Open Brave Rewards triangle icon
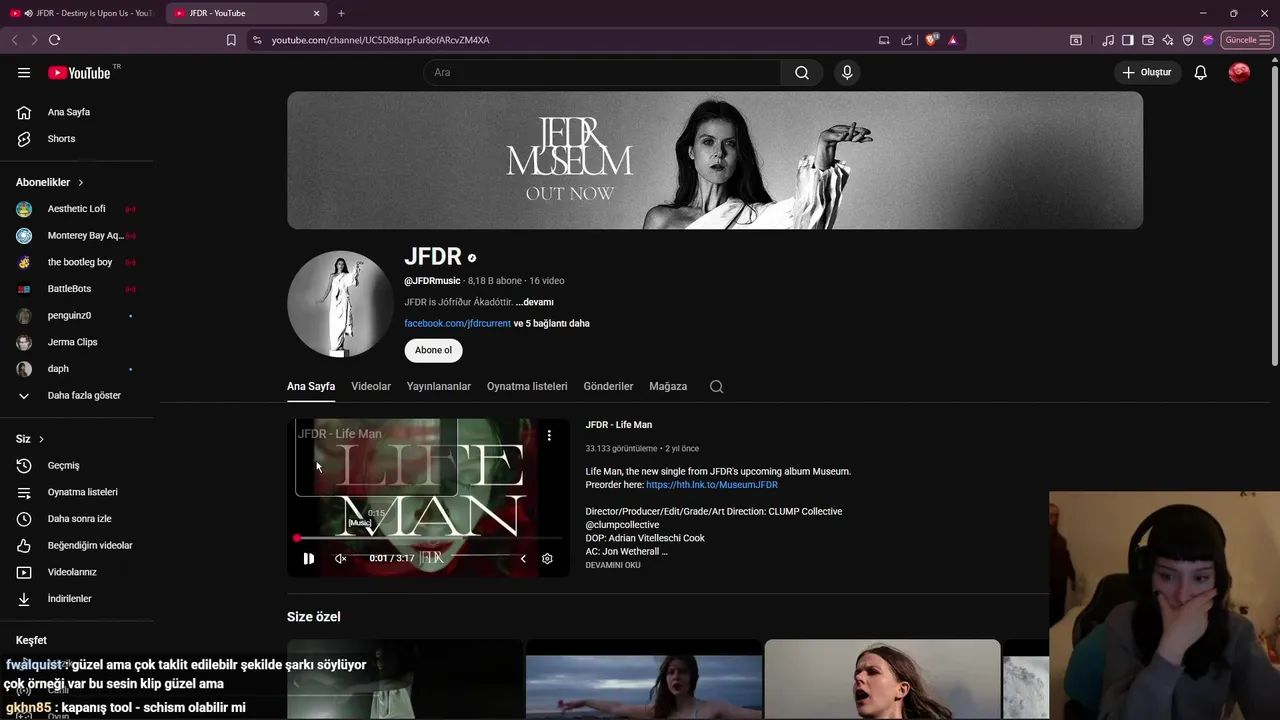 tap(953, 40)
